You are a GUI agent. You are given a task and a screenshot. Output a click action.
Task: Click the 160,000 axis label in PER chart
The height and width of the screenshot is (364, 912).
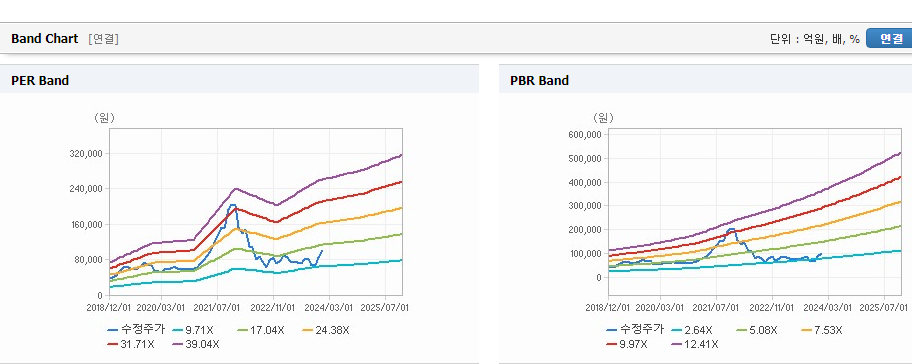click(87, 224)
